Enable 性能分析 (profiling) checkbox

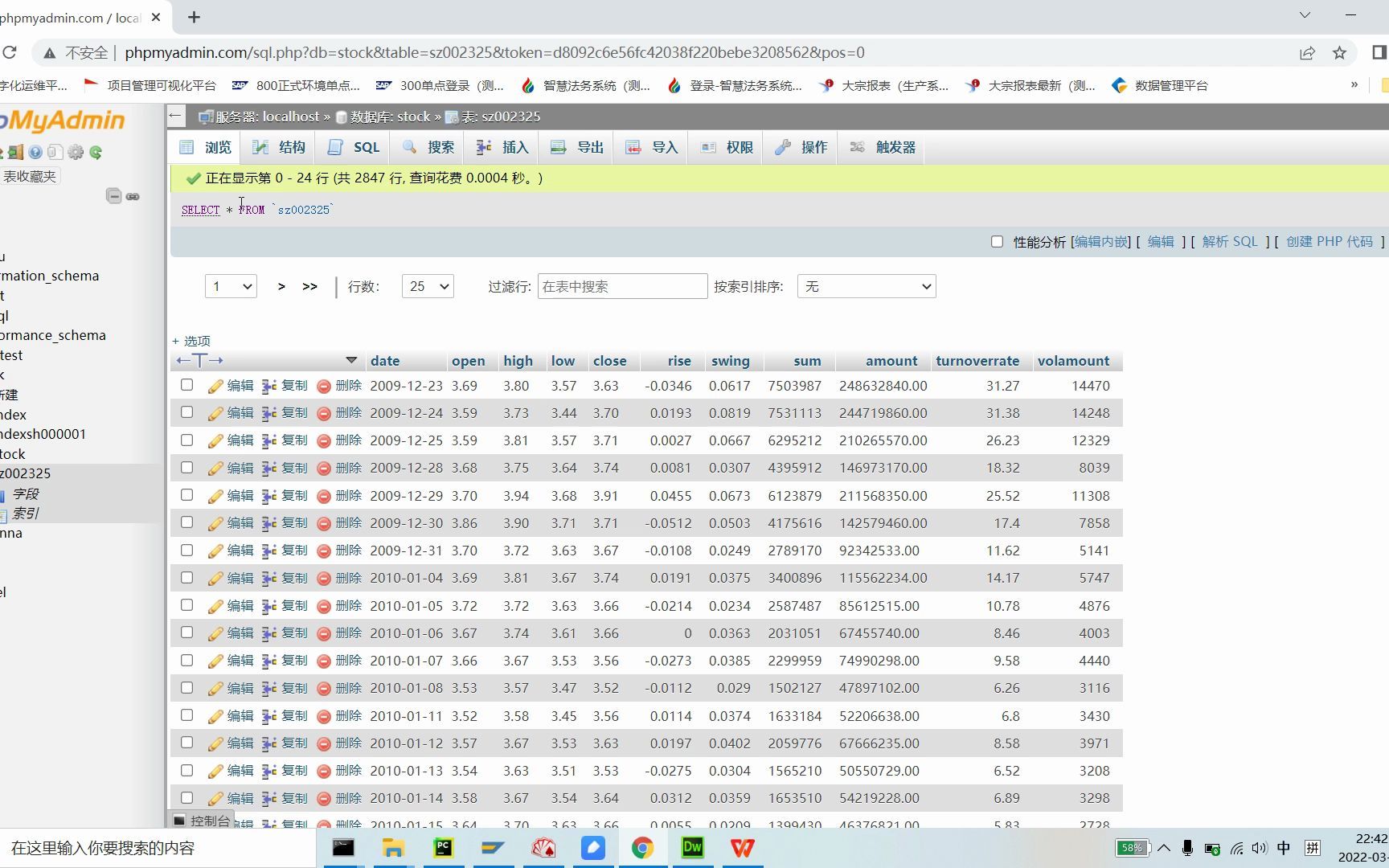click(x=997, y=241)
